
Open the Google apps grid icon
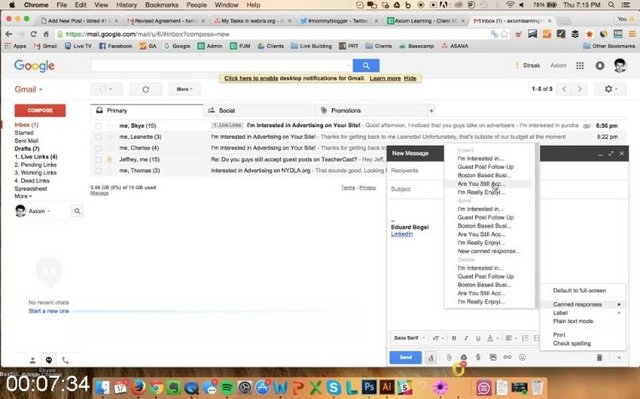(580, 65)
